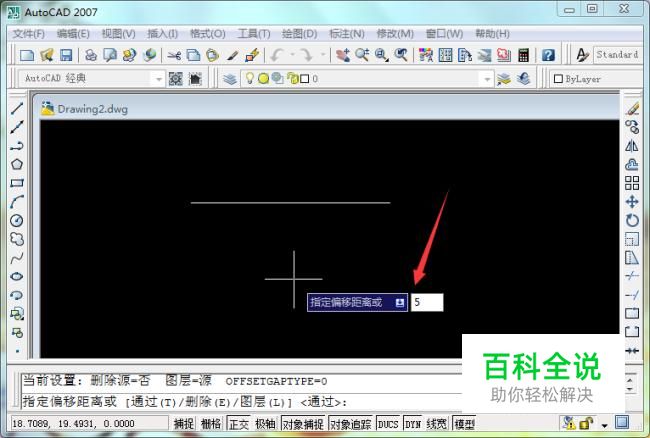This screenshot has height=438, width=650.
Task: Select the Offset tool
Action: [632, 165]
